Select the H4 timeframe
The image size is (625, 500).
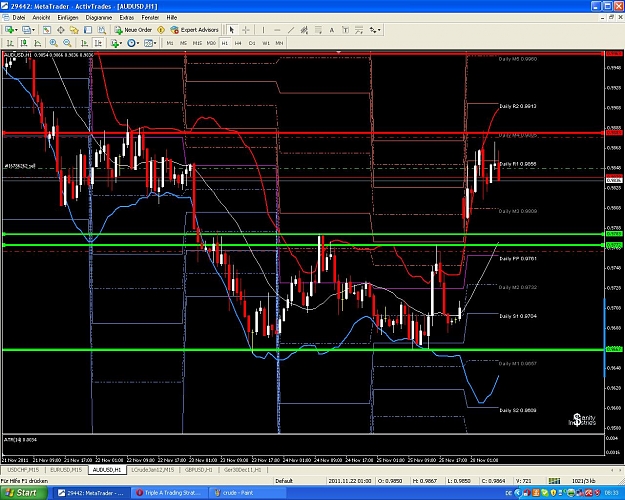tap(238, 43)
